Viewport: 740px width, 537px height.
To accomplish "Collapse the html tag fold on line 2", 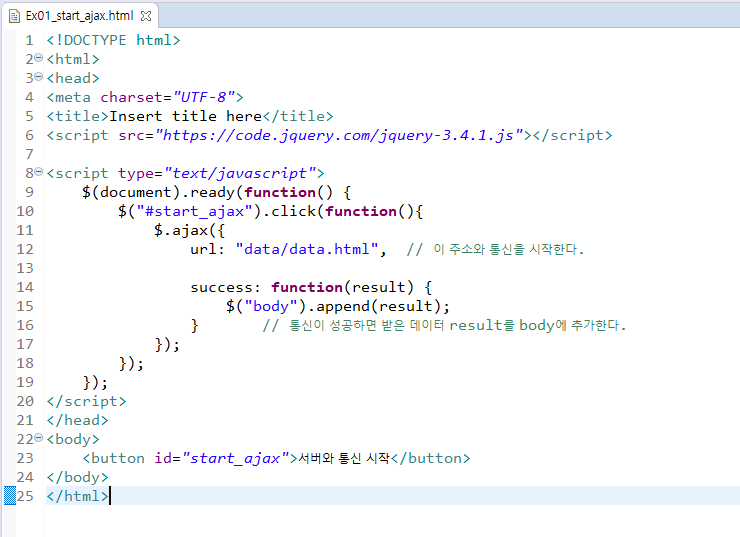I will [39, 58].
